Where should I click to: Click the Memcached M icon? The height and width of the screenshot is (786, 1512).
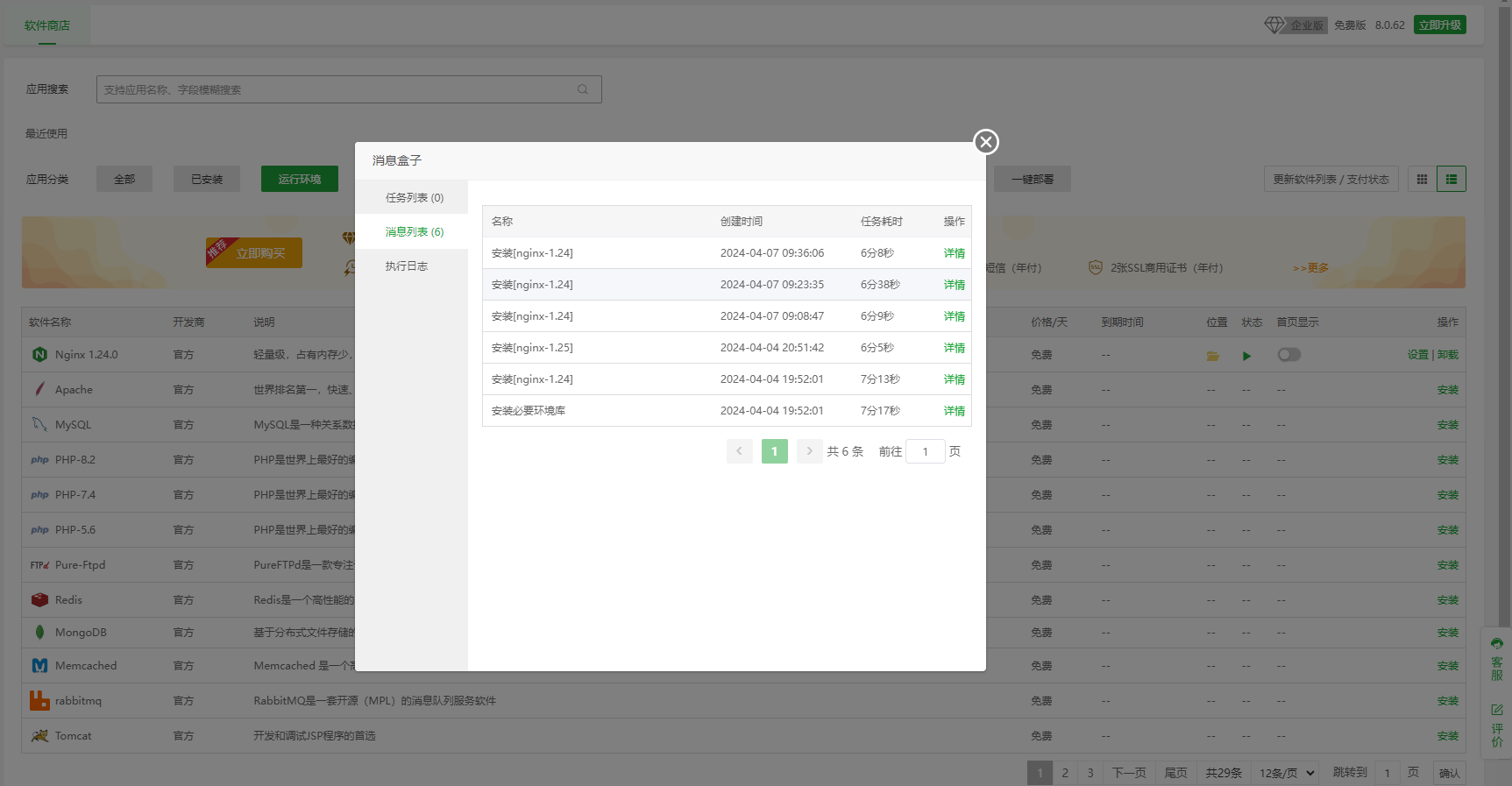(39, 666)
